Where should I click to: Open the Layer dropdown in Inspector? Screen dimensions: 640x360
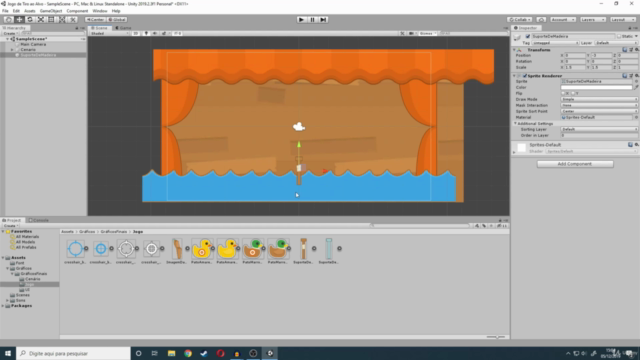(x=616, y=43)
